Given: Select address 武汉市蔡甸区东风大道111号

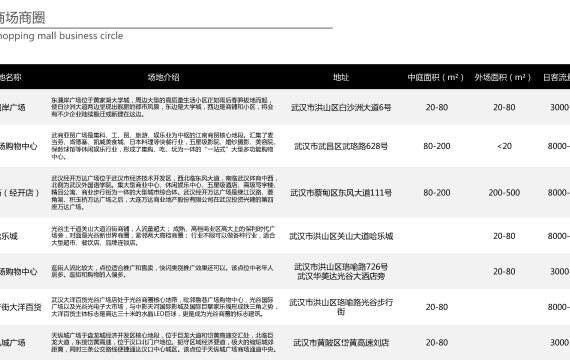Looking at the screenshot, I should [341, 193].
